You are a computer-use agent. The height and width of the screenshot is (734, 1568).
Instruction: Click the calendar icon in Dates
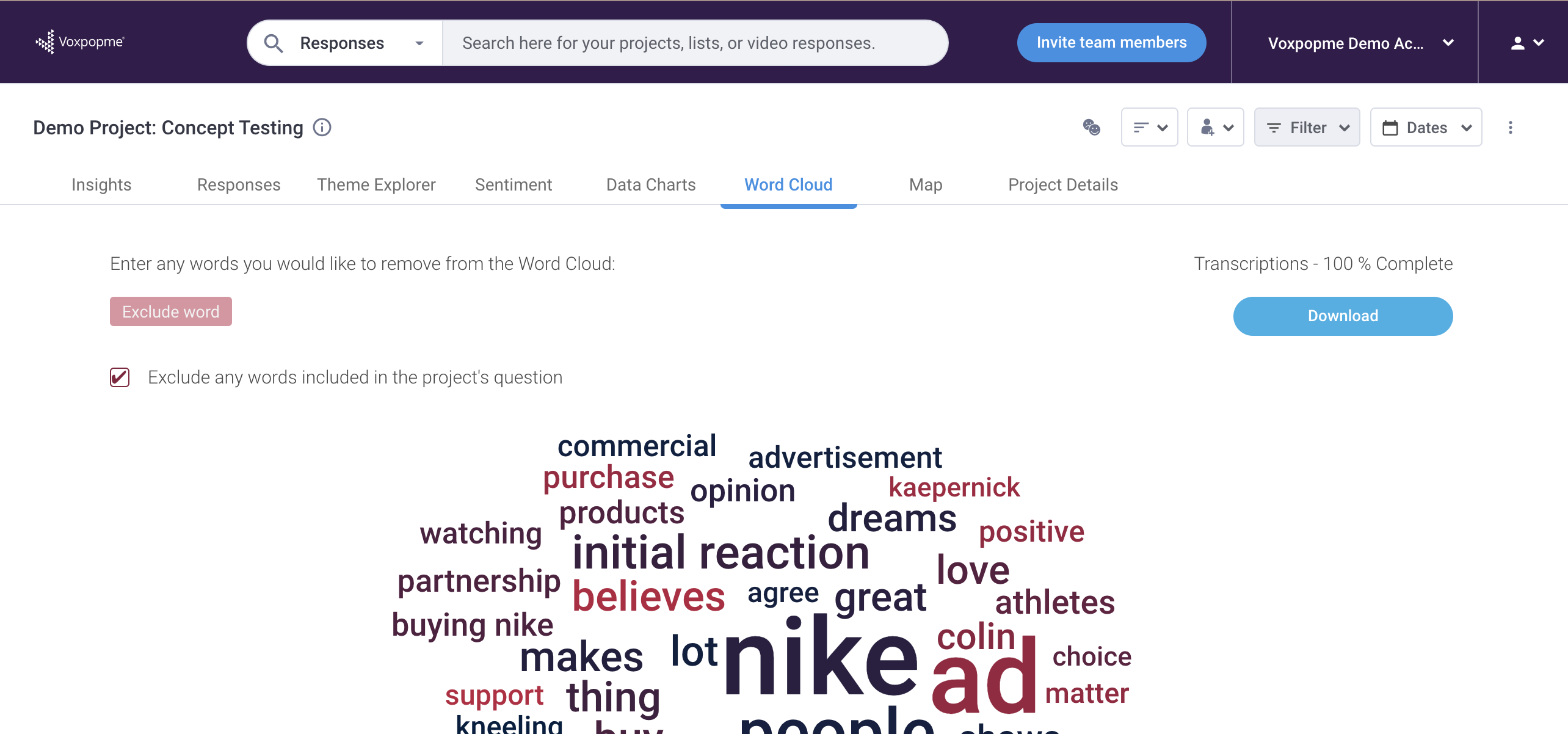(x=1390, y=128)
